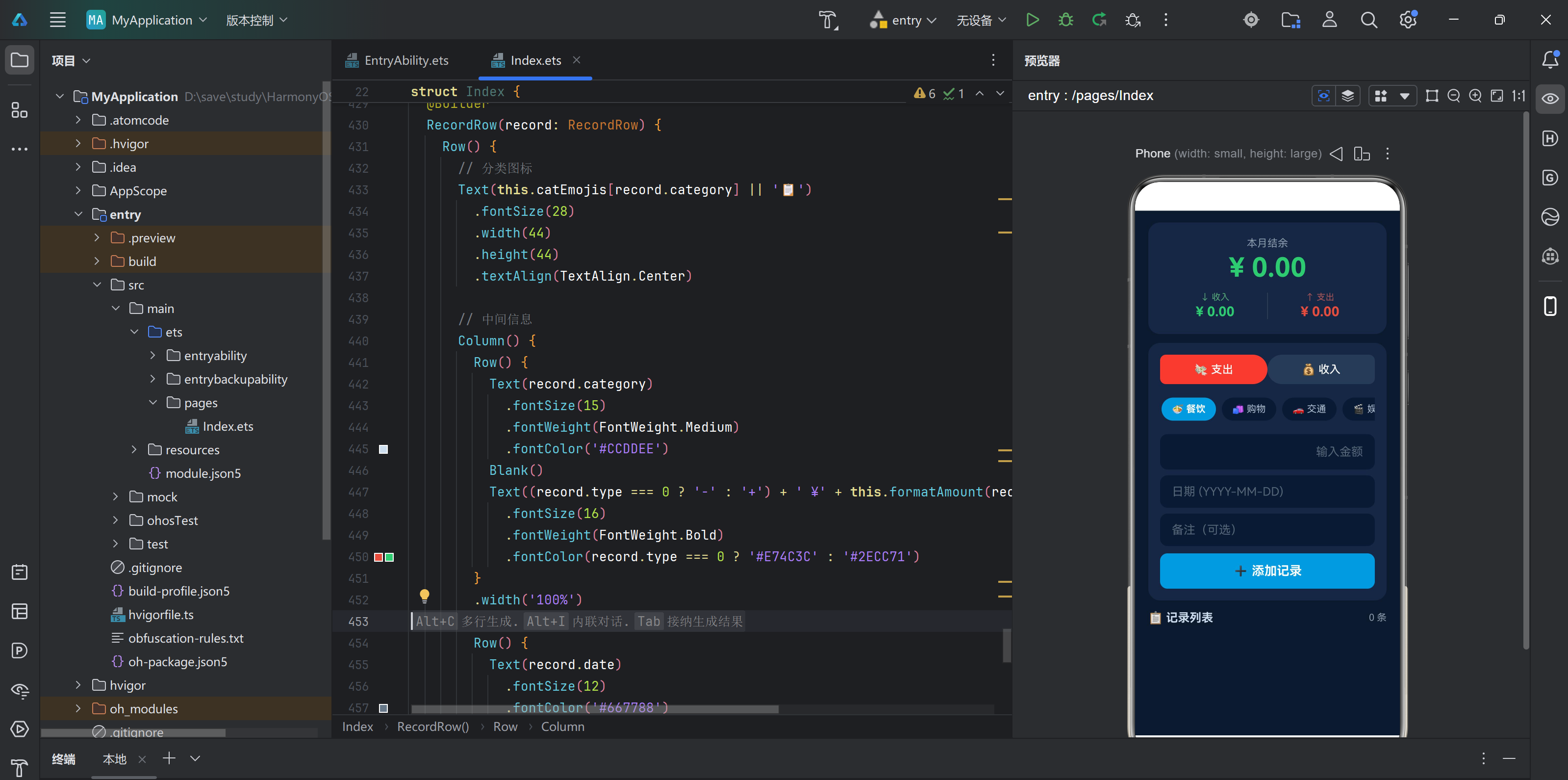The width and height of the screenshot is (1568, 780).
Task: Open the build hammer icon in the top toolbar
Action: click(828, 20)
